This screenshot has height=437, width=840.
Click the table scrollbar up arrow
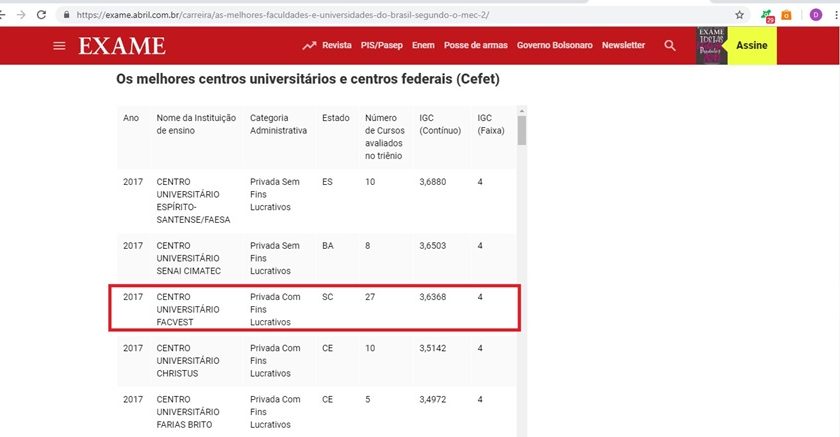pos(522,111)
